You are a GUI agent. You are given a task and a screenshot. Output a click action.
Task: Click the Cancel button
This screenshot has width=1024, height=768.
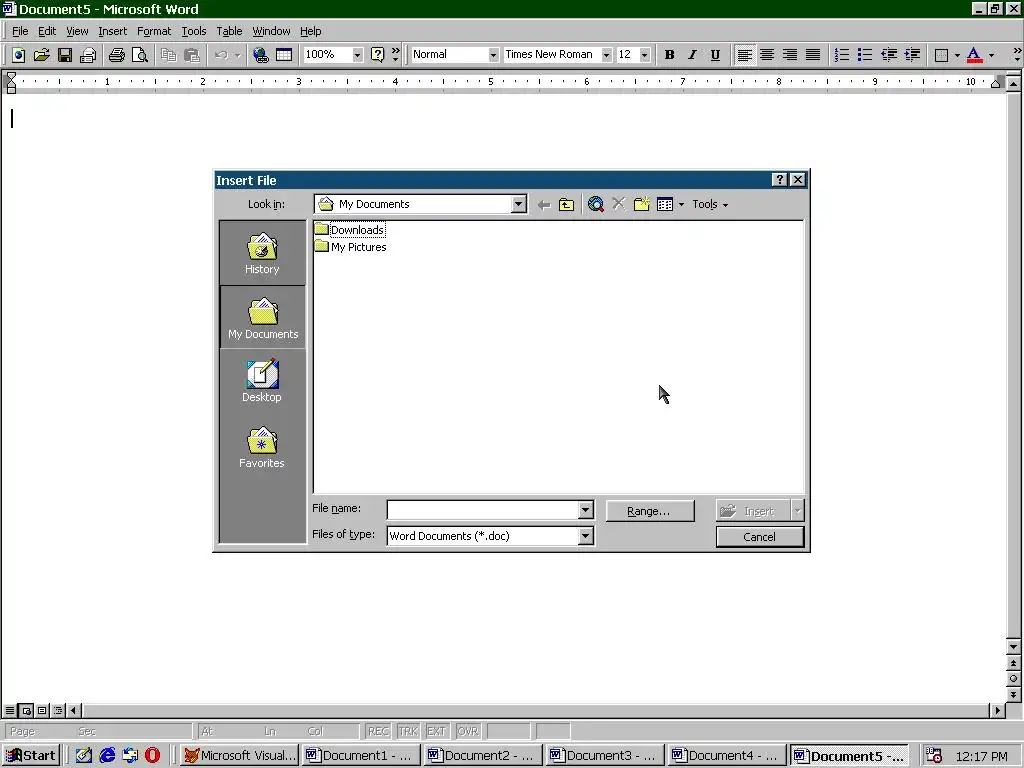tap(760, 537)
